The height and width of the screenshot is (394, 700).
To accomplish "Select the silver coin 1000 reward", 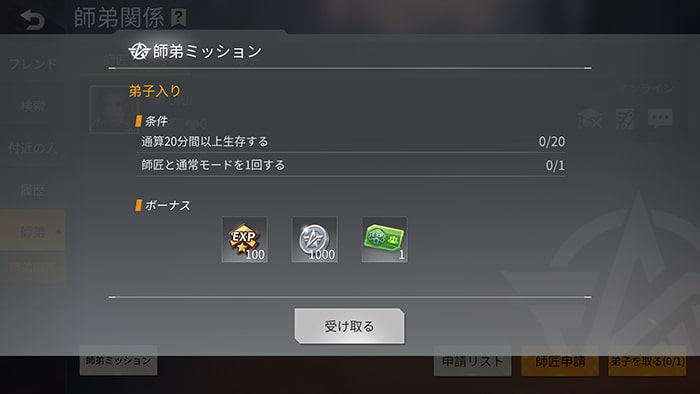I will point(314,240).
